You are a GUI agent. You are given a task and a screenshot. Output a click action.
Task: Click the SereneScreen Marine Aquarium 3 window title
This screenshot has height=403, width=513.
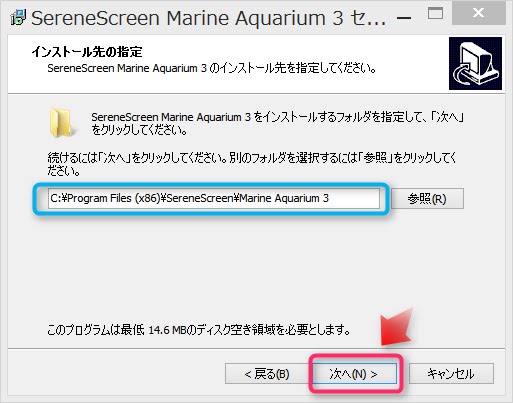point(209,18)
